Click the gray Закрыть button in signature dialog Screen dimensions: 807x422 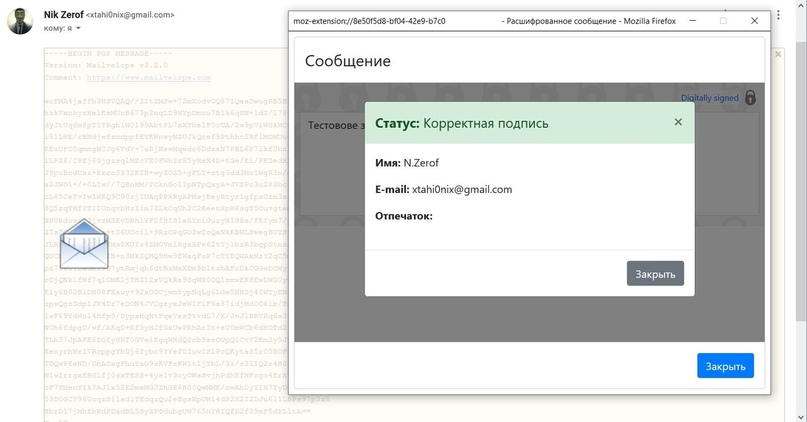[x=655, y=273]
